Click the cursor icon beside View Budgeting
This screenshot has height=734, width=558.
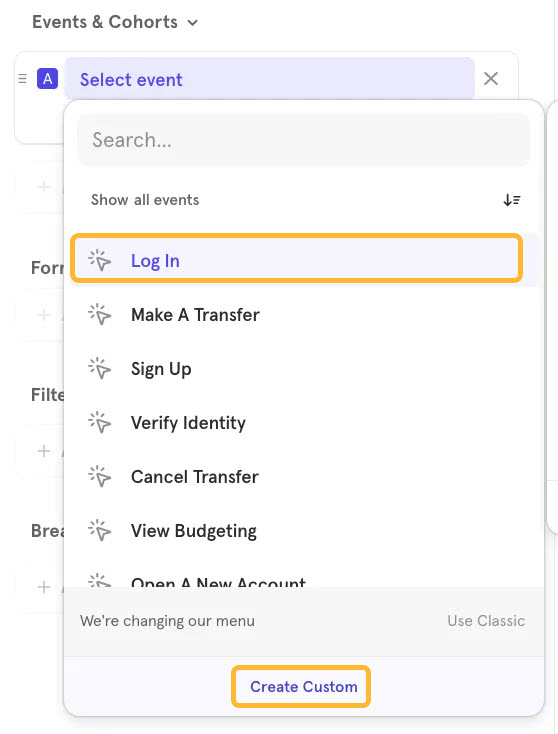[100, 530]
